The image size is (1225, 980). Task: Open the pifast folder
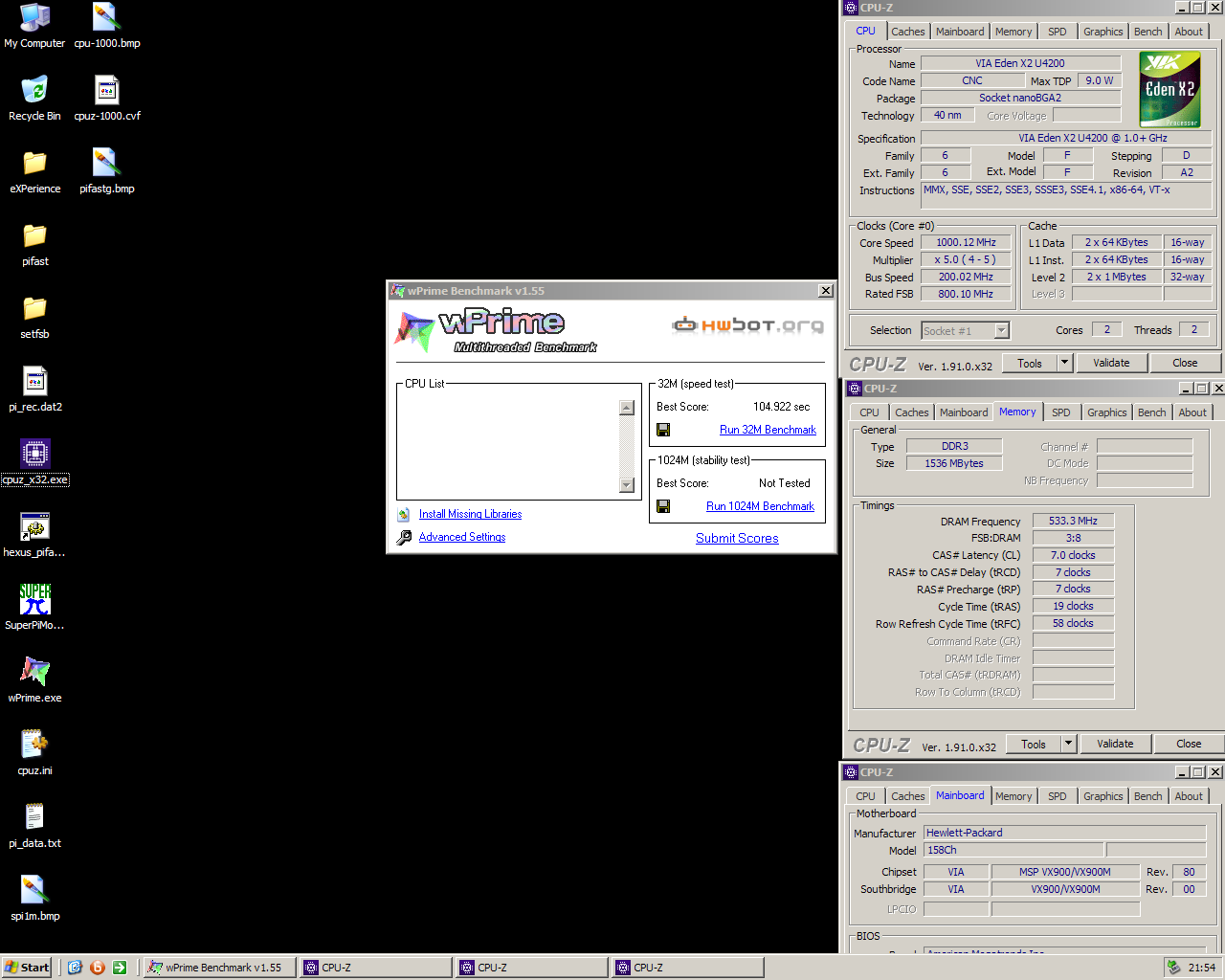coord(34,244)
